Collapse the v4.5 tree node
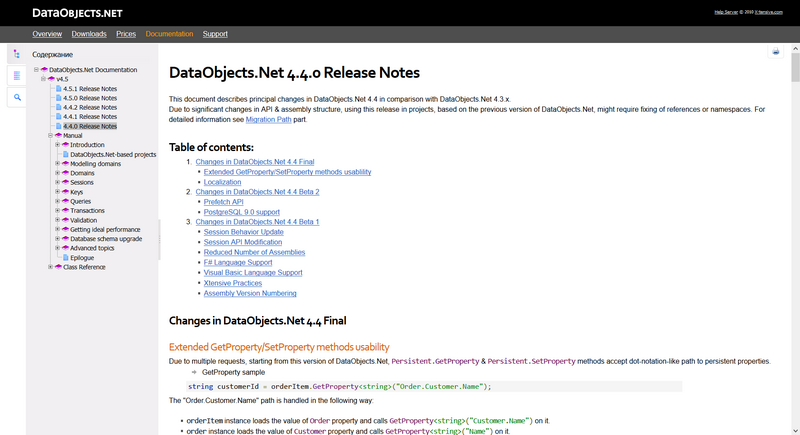 click(43, 79)
